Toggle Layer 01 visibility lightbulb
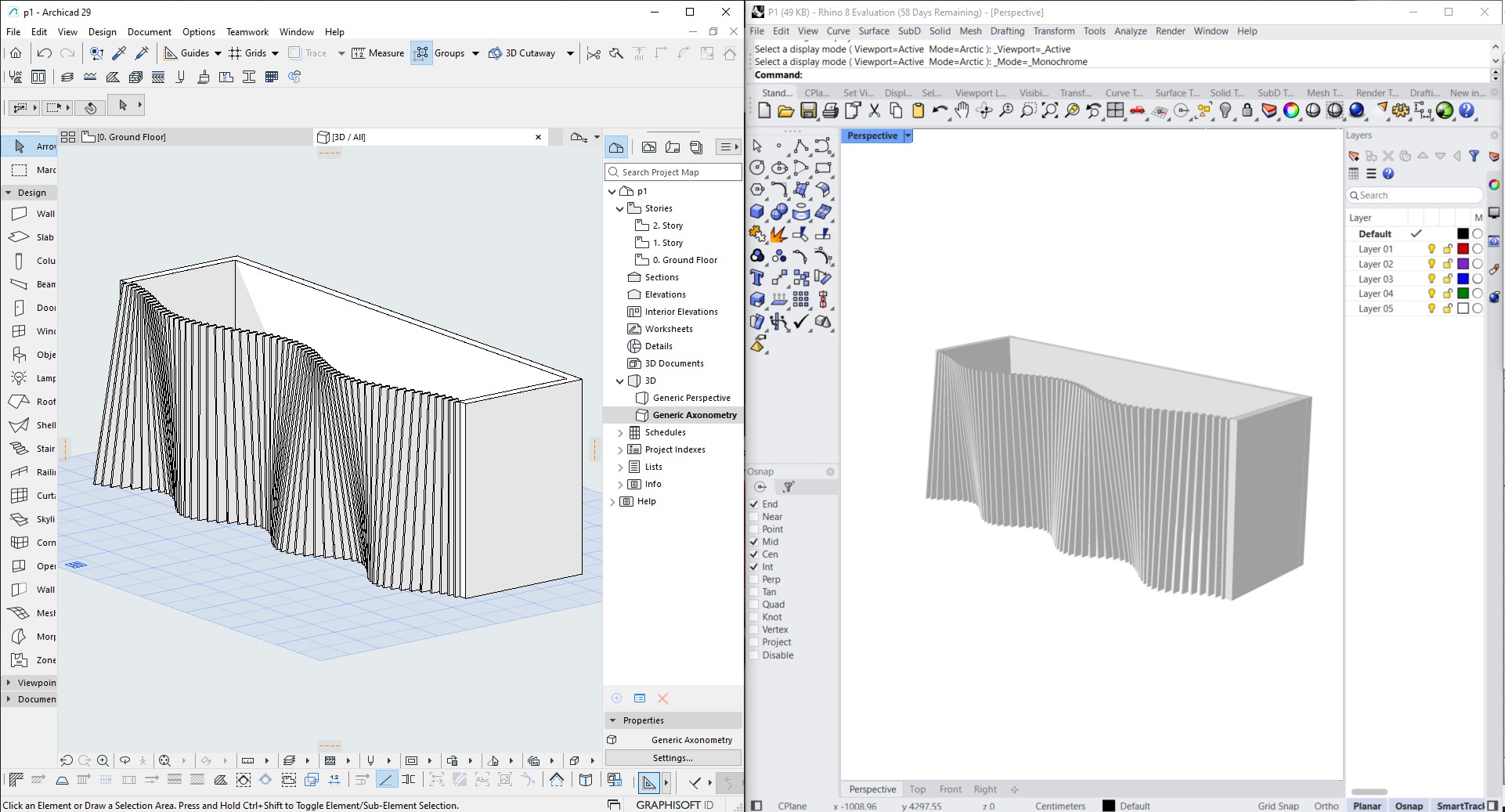This screenshot has width=1505, height=812. (x=1431, y=249)
